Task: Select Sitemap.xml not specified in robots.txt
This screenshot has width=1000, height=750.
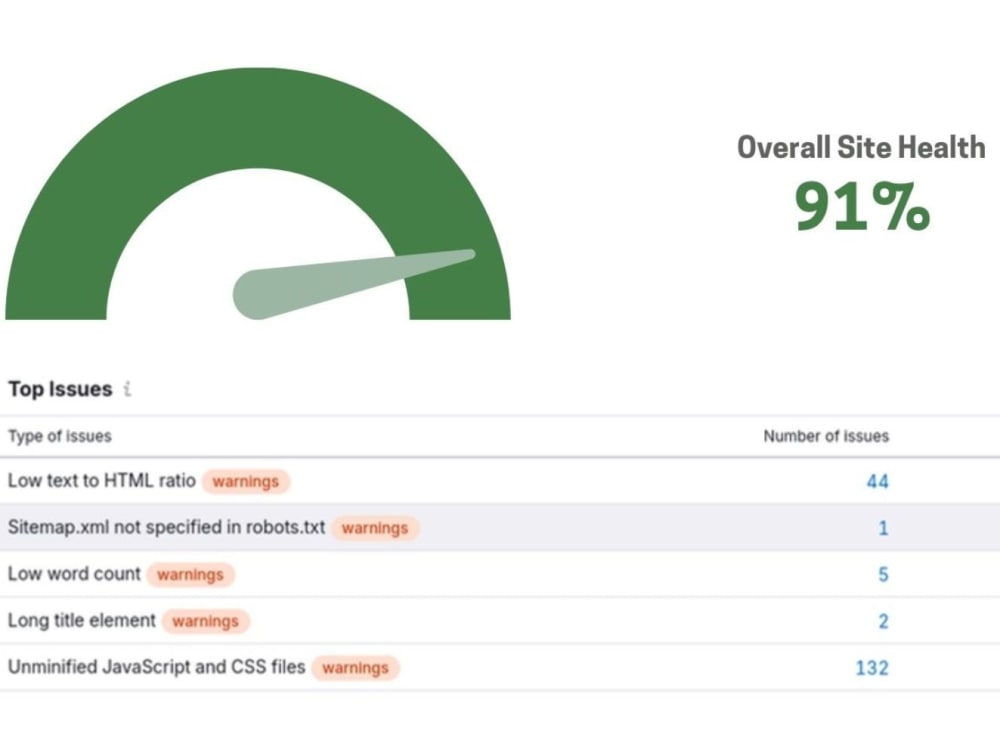Action: coord(166,527)
